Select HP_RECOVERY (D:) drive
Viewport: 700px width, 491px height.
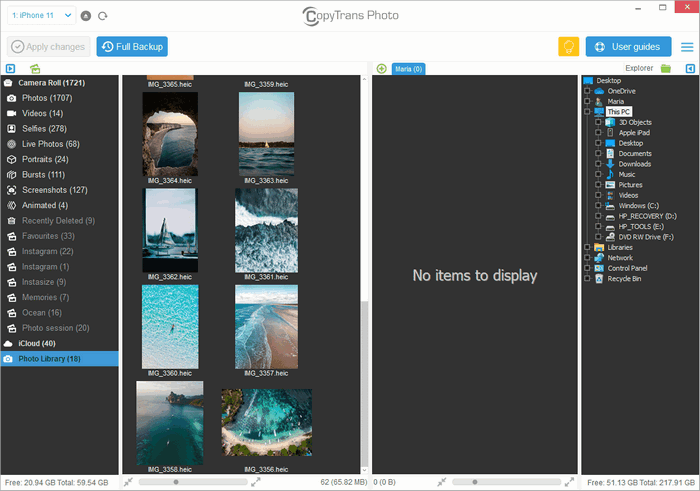(x=647, y=216)
